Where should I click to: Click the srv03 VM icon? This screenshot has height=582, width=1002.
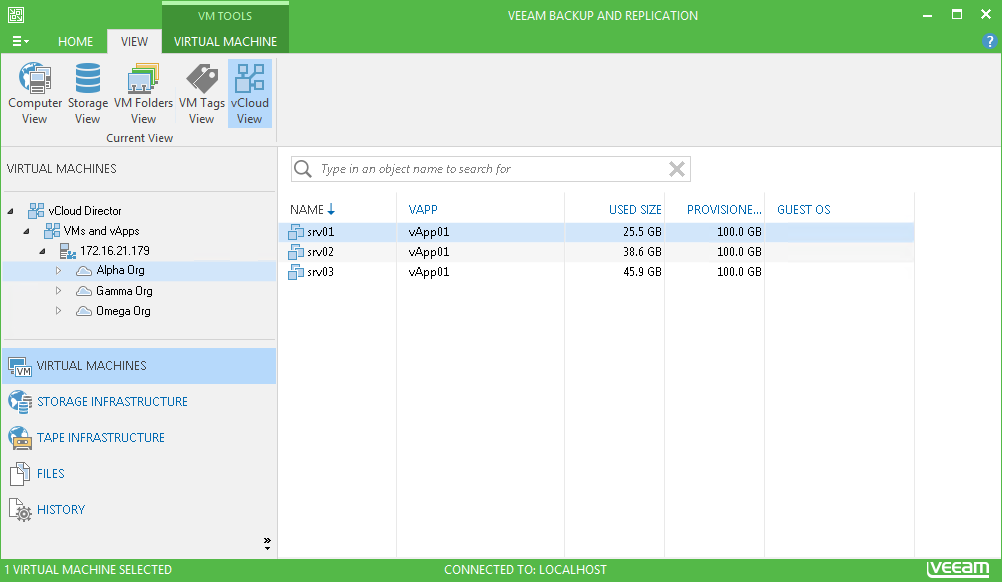pos(296,272)
